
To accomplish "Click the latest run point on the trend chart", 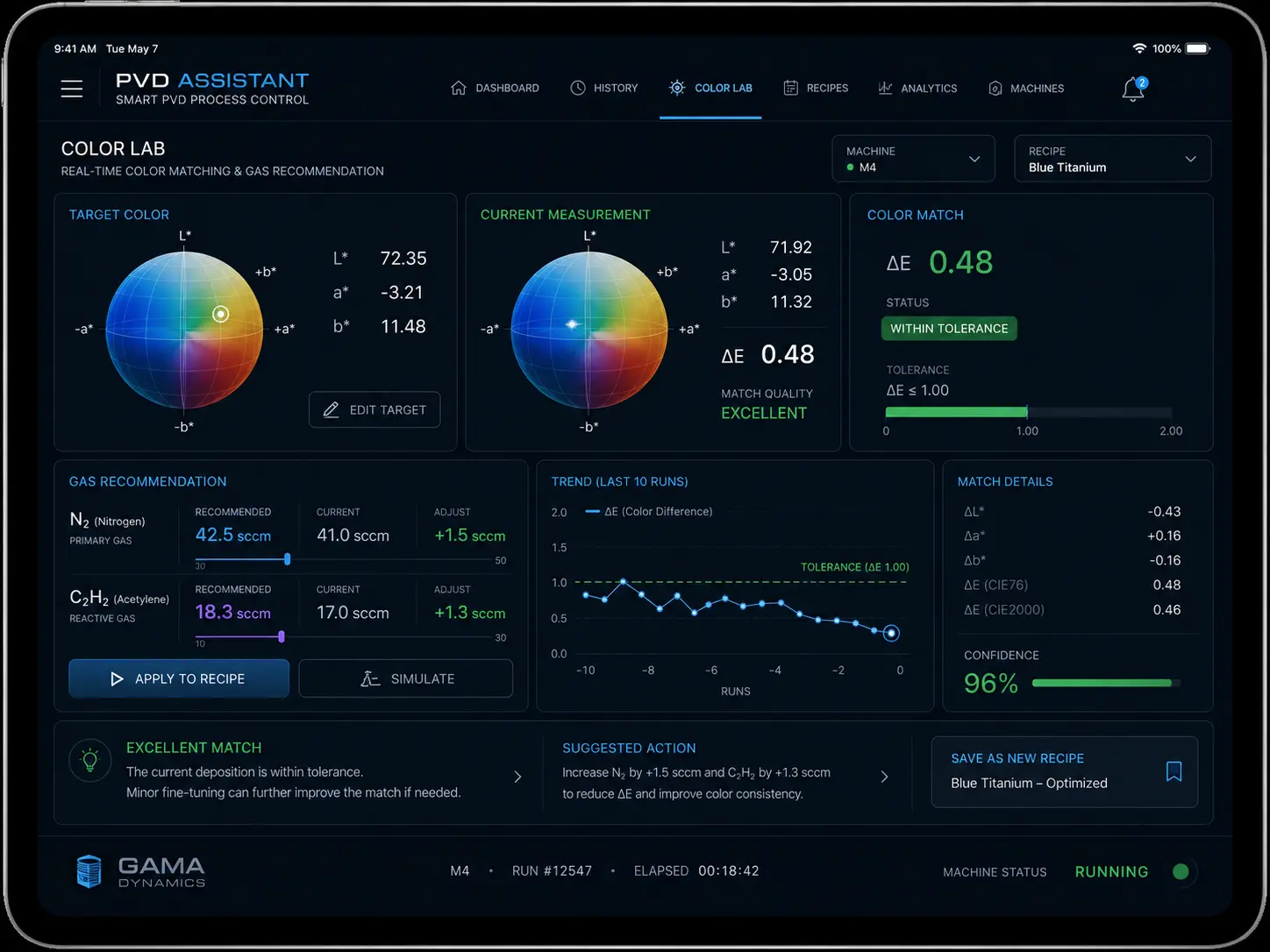I will click(891, 633).
